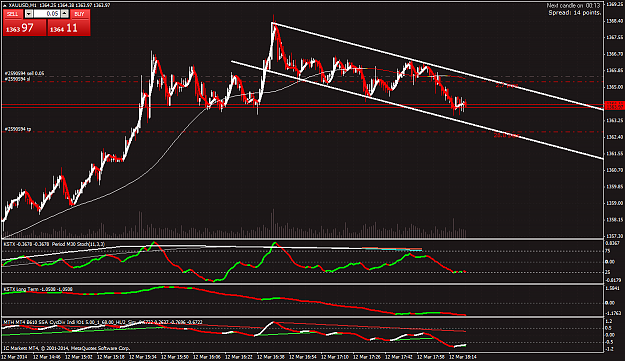This screenshot has width=625, height=361.
Task: Click the XAUUSD,M1 chart title text
Action: [22, 6]
